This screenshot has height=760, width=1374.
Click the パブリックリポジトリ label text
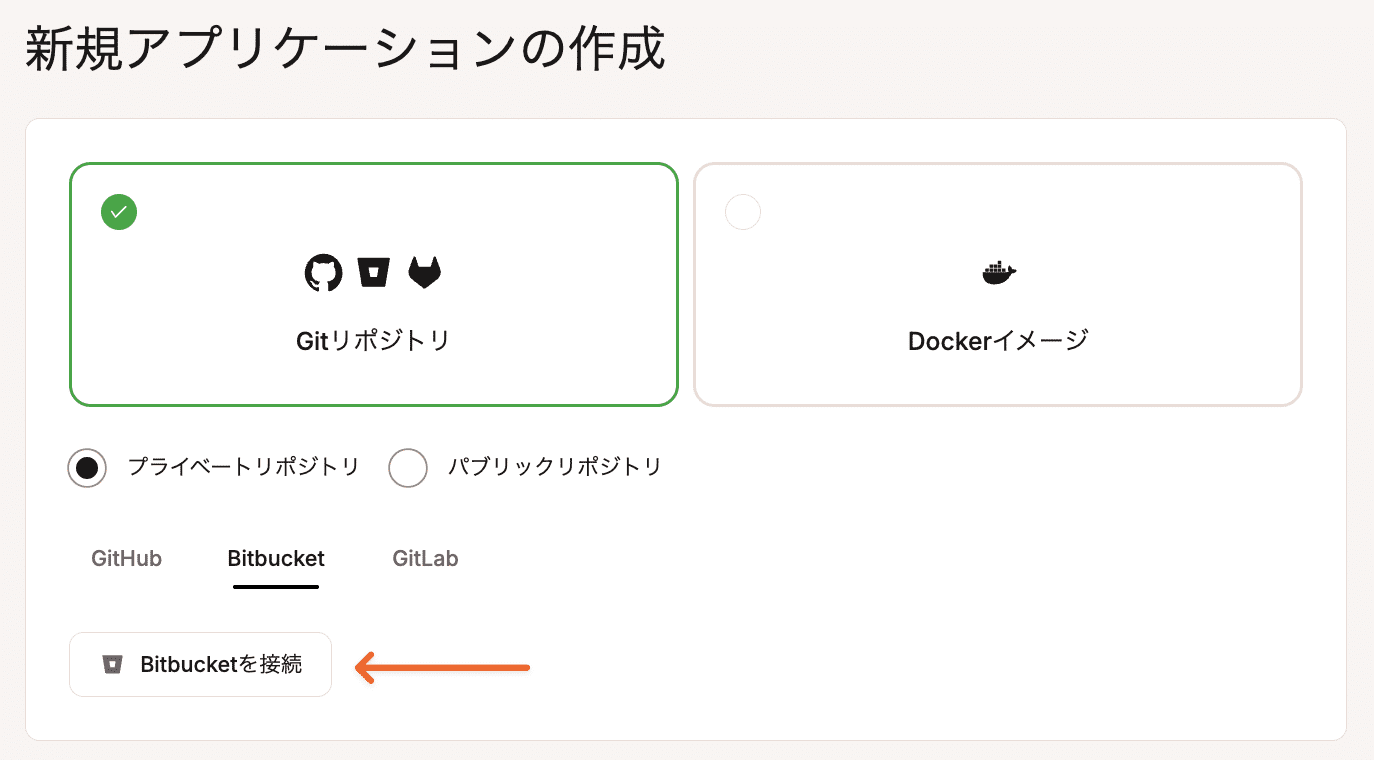tap(554, 467)
